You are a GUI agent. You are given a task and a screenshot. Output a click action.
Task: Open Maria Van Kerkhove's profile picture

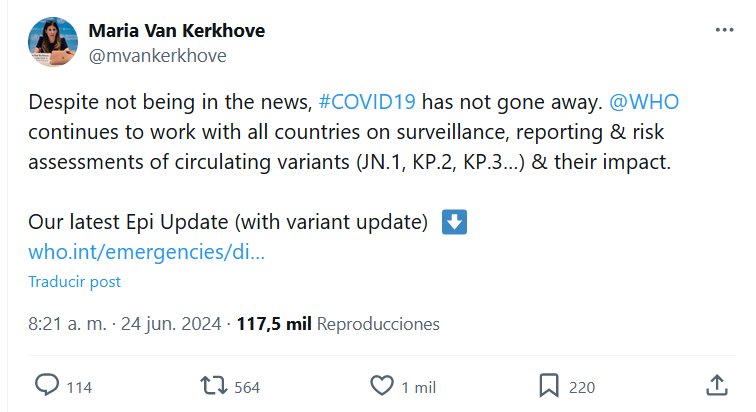pos(53,42)
